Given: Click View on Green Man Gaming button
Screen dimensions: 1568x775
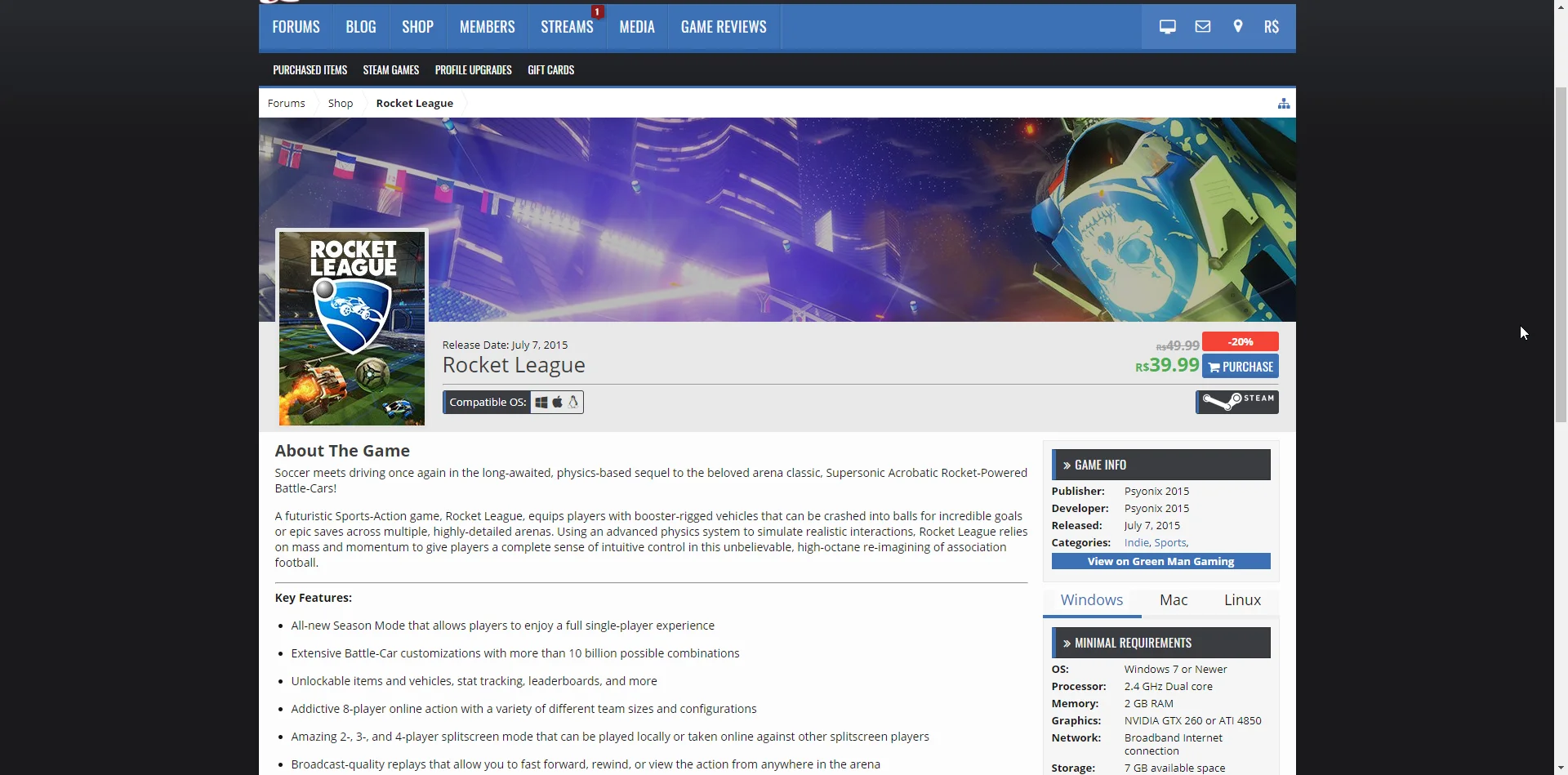Looking at the screenshot, I should (x=1160, y=561).
